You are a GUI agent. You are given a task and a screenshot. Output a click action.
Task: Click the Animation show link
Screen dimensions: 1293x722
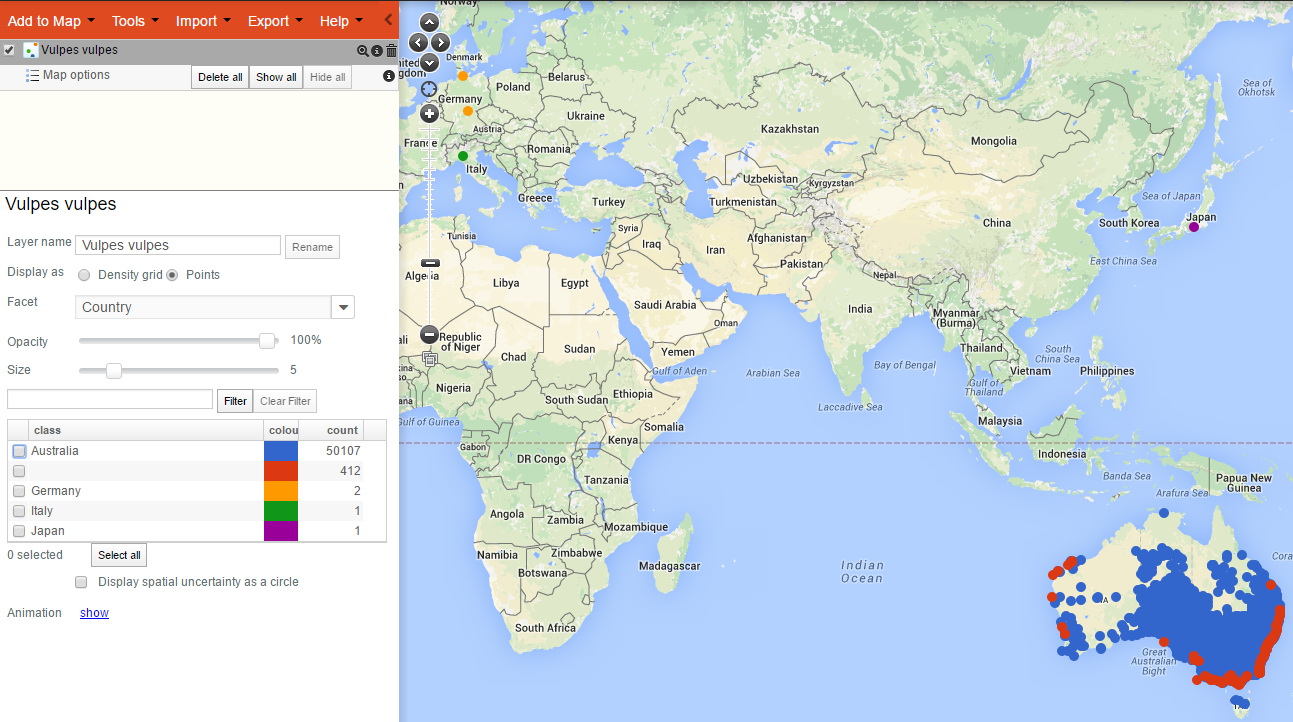coord(93,612)
